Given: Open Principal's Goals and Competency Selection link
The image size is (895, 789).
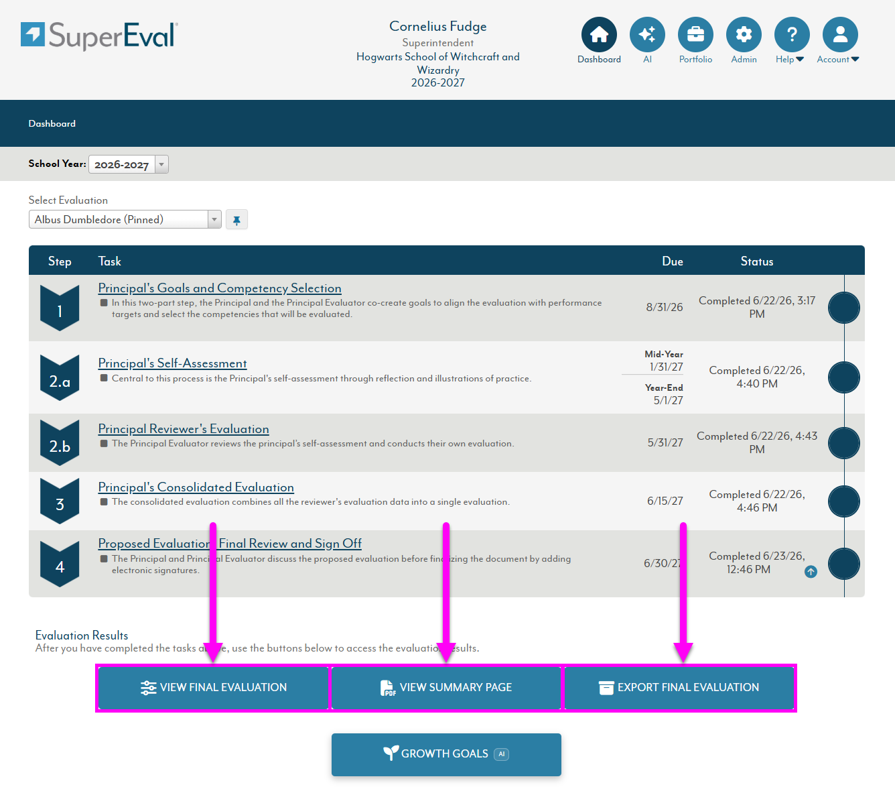Looking at the screenshot, I should click(x=220, y=288).
